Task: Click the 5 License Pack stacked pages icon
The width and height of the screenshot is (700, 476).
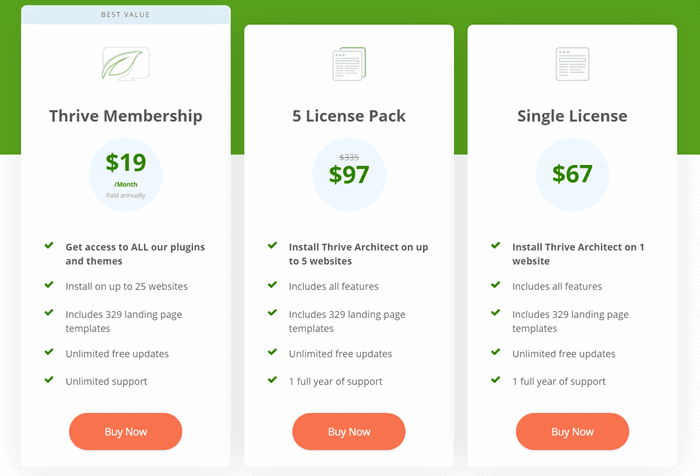Action: (349, 64)
